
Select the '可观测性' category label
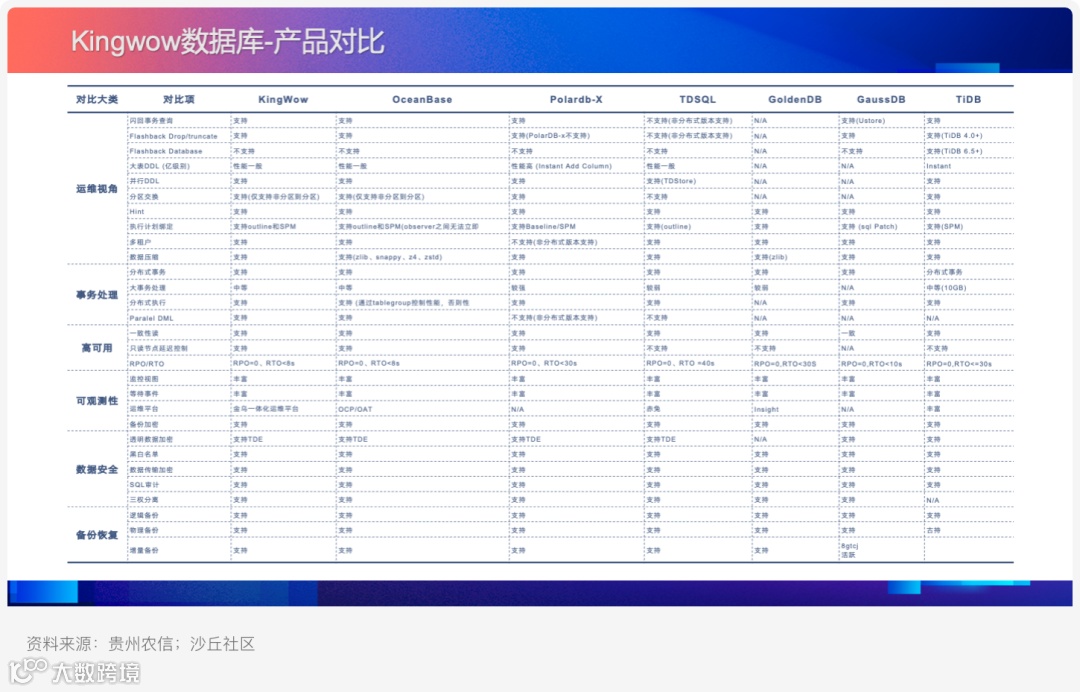(96, 401)
